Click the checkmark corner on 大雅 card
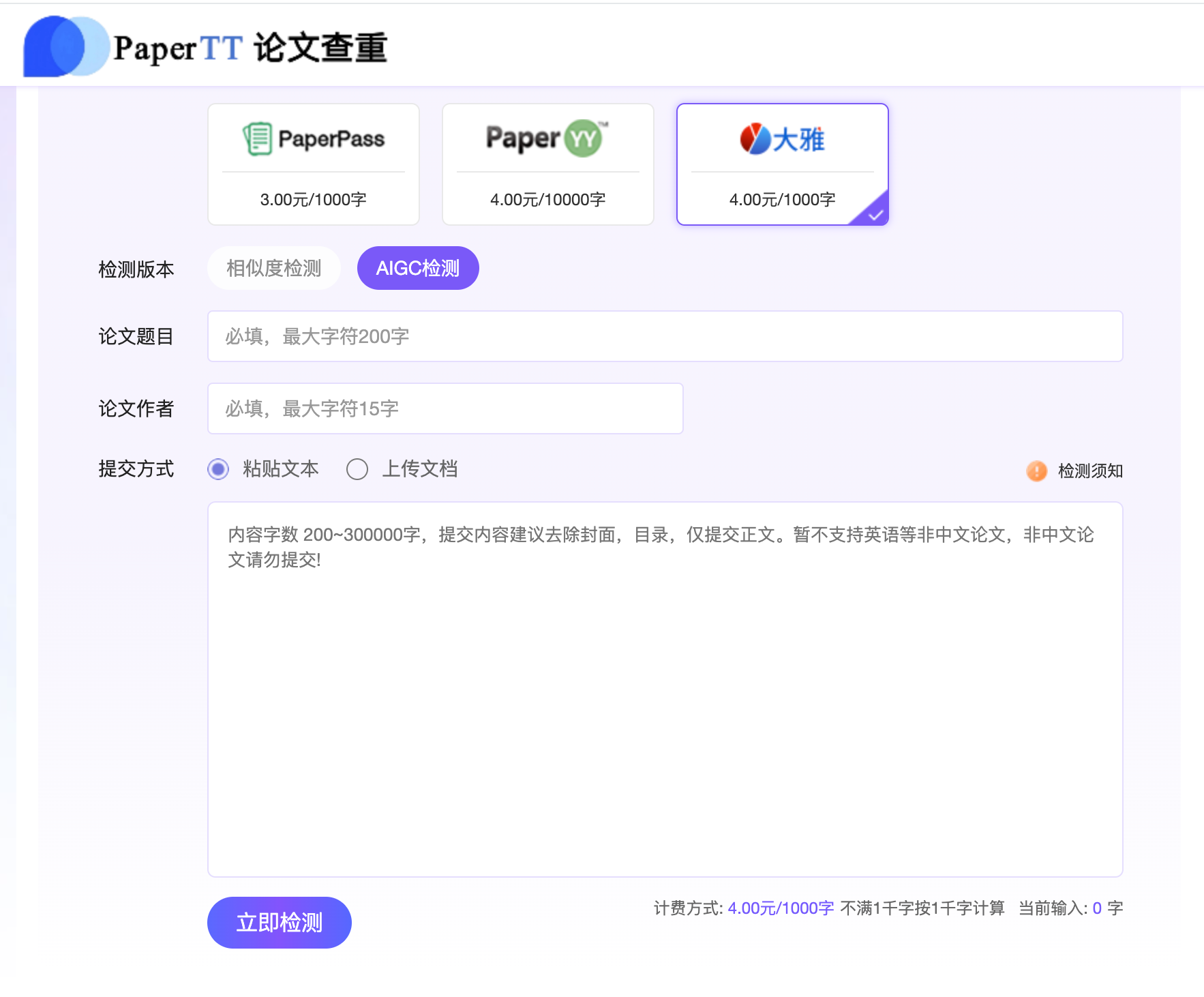Screen dimensions: 1204x997 [875, 214]
